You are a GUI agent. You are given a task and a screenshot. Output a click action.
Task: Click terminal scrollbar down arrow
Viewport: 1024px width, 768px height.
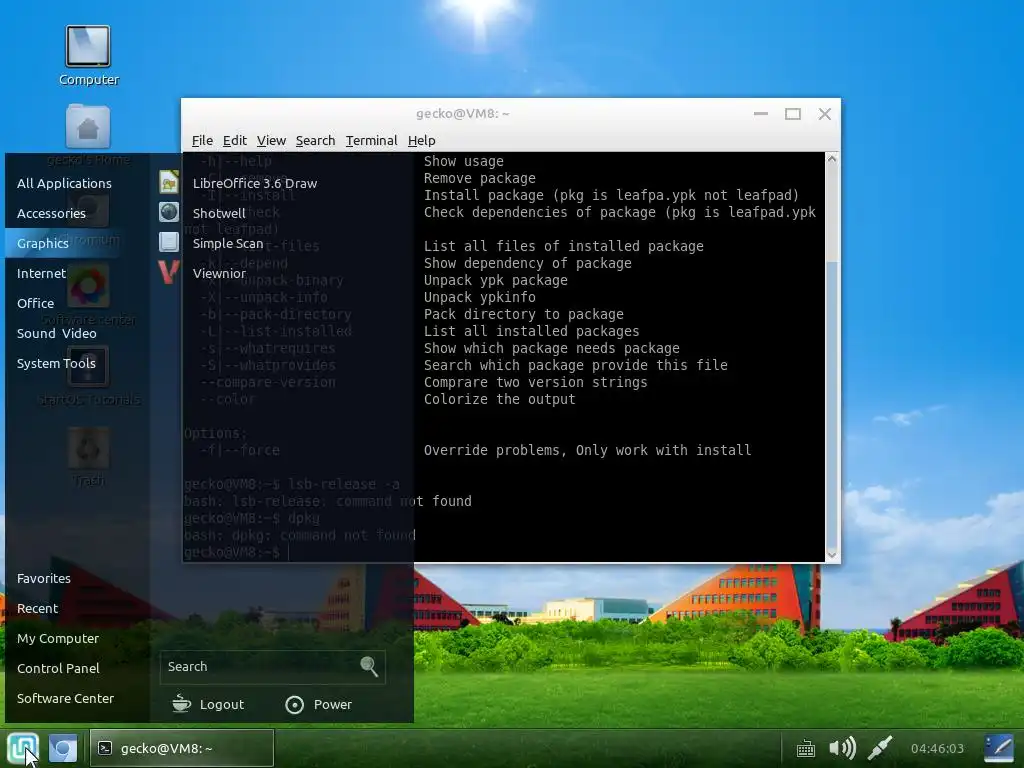[x=832, y=554]
